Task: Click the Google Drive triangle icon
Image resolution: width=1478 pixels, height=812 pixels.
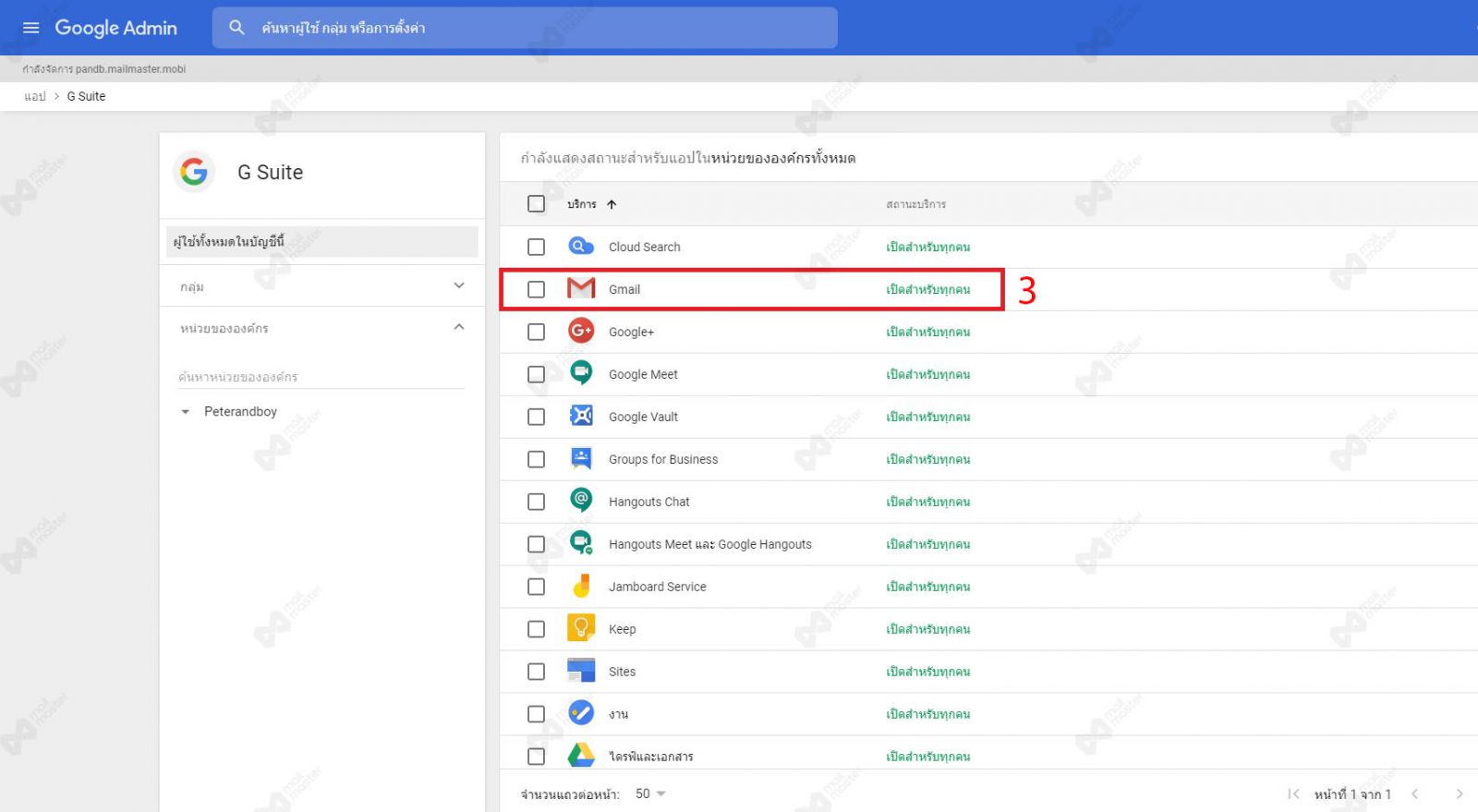Action: 581,756
